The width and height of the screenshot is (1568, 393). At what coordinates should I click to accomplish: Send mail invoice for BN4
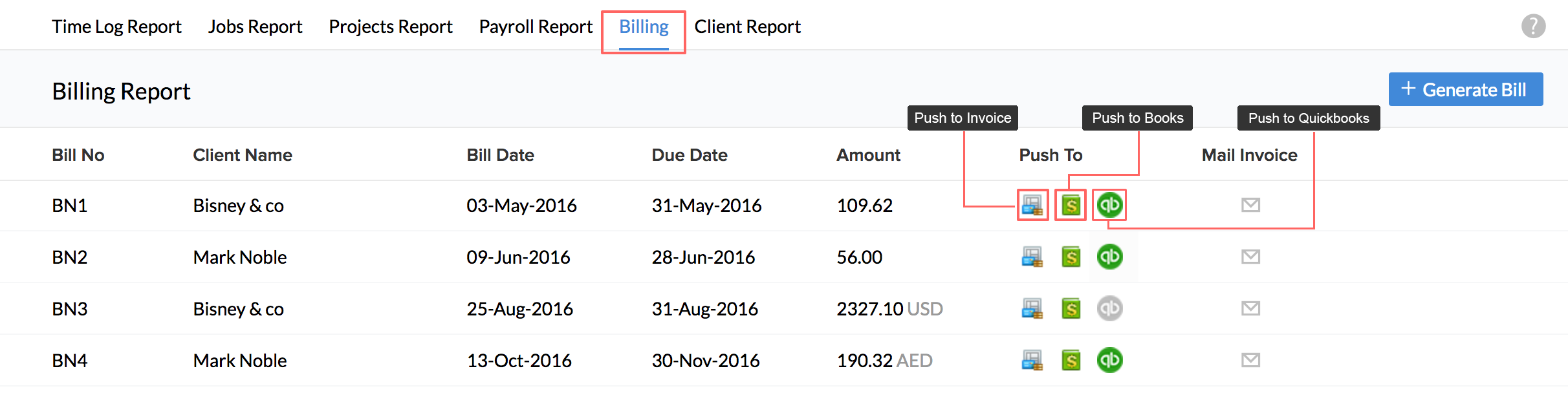(x=1250, y=361)
